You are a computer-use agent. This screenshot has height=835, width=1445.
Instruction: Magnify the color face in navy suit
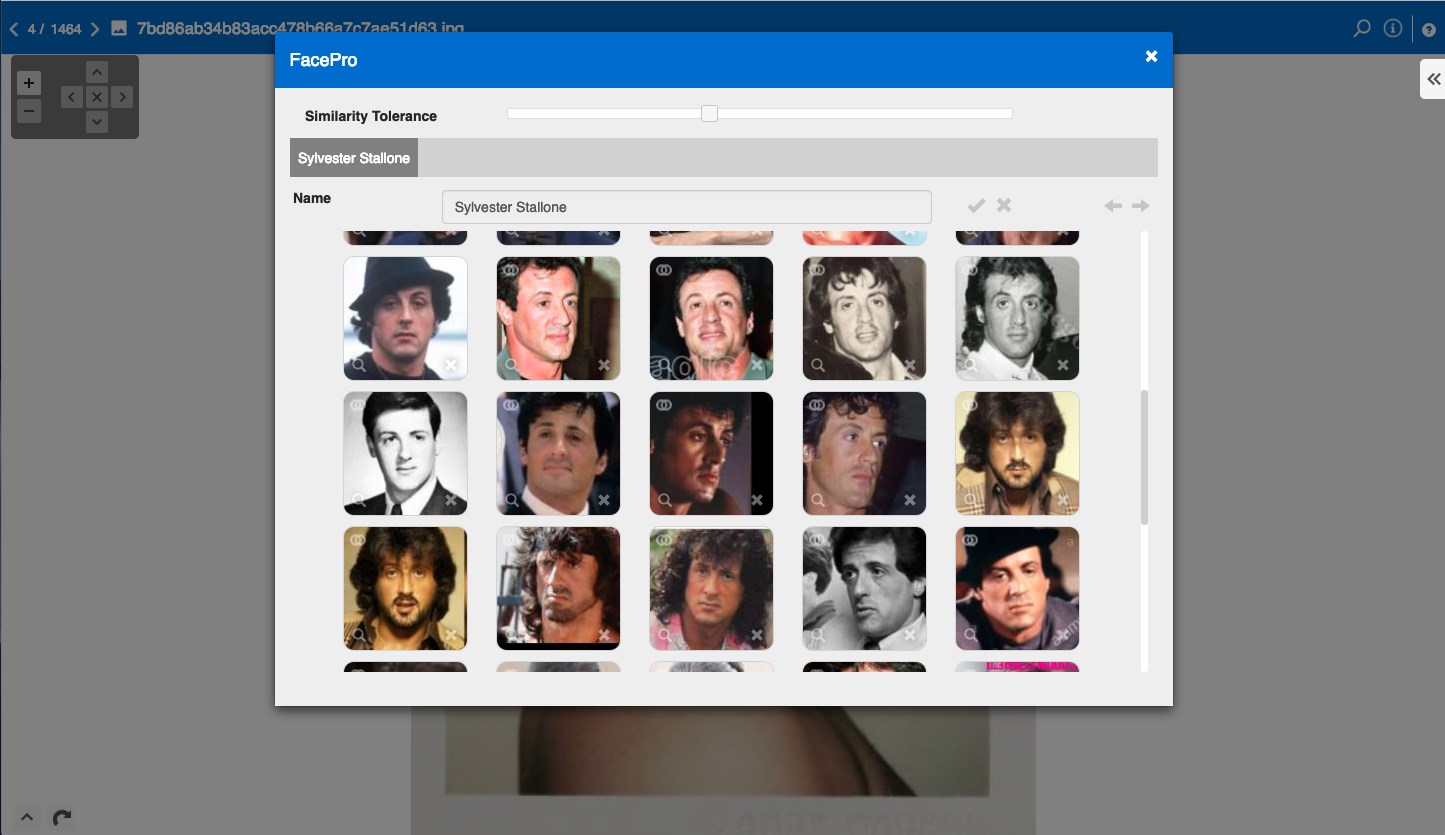point(512,500)
